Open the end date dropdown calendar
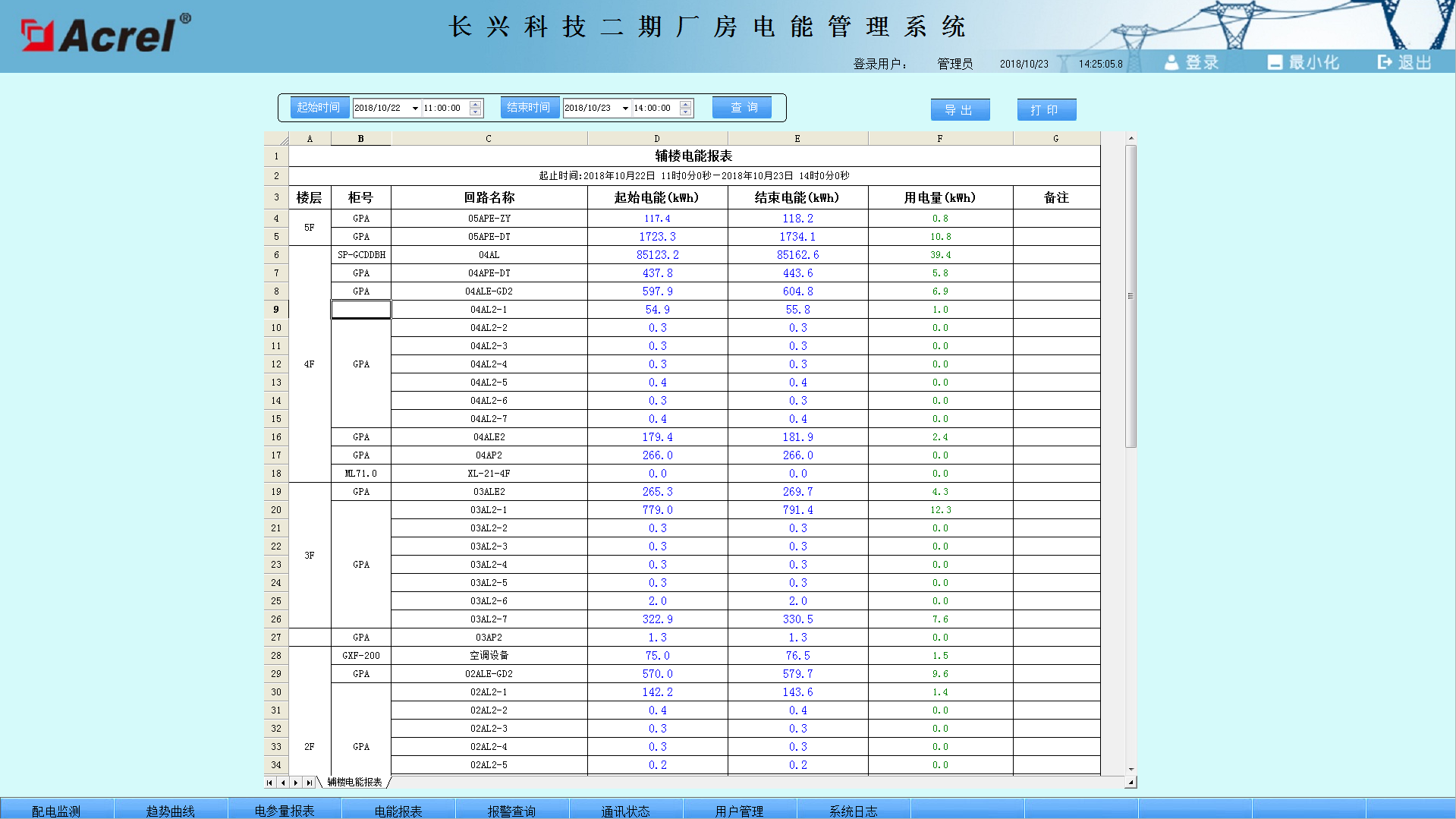The height and width of the screenshot is (819, 1456). click(x=625, y=109)
